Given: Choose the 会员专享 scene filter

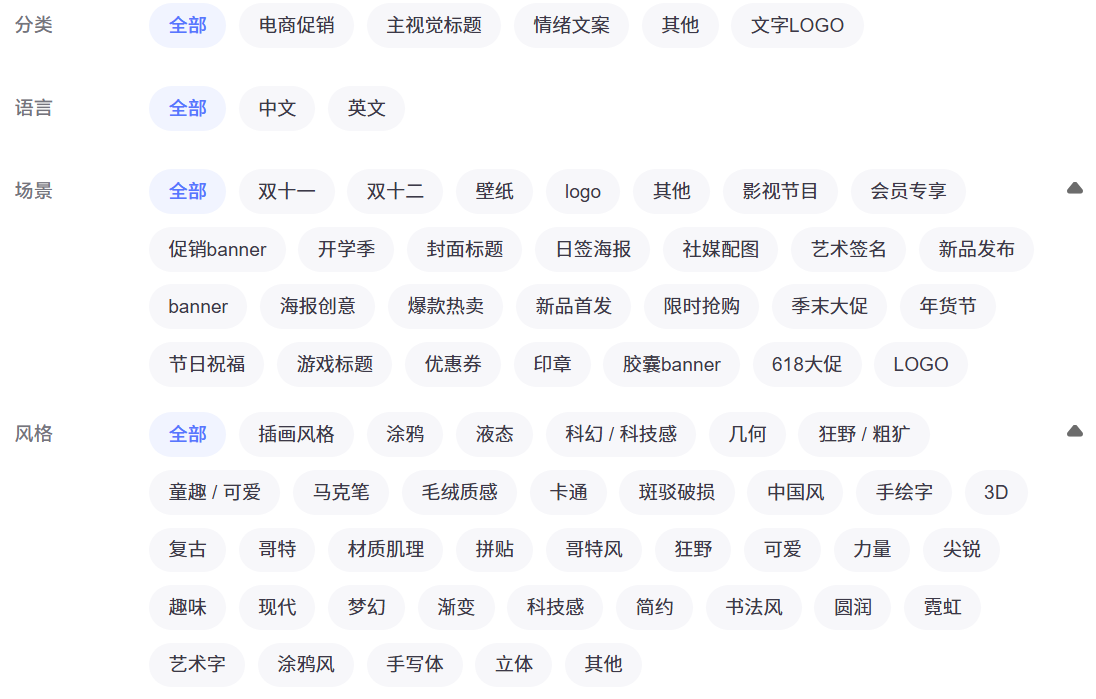Looking at the screenshot, I should click(x=908, y=191).
